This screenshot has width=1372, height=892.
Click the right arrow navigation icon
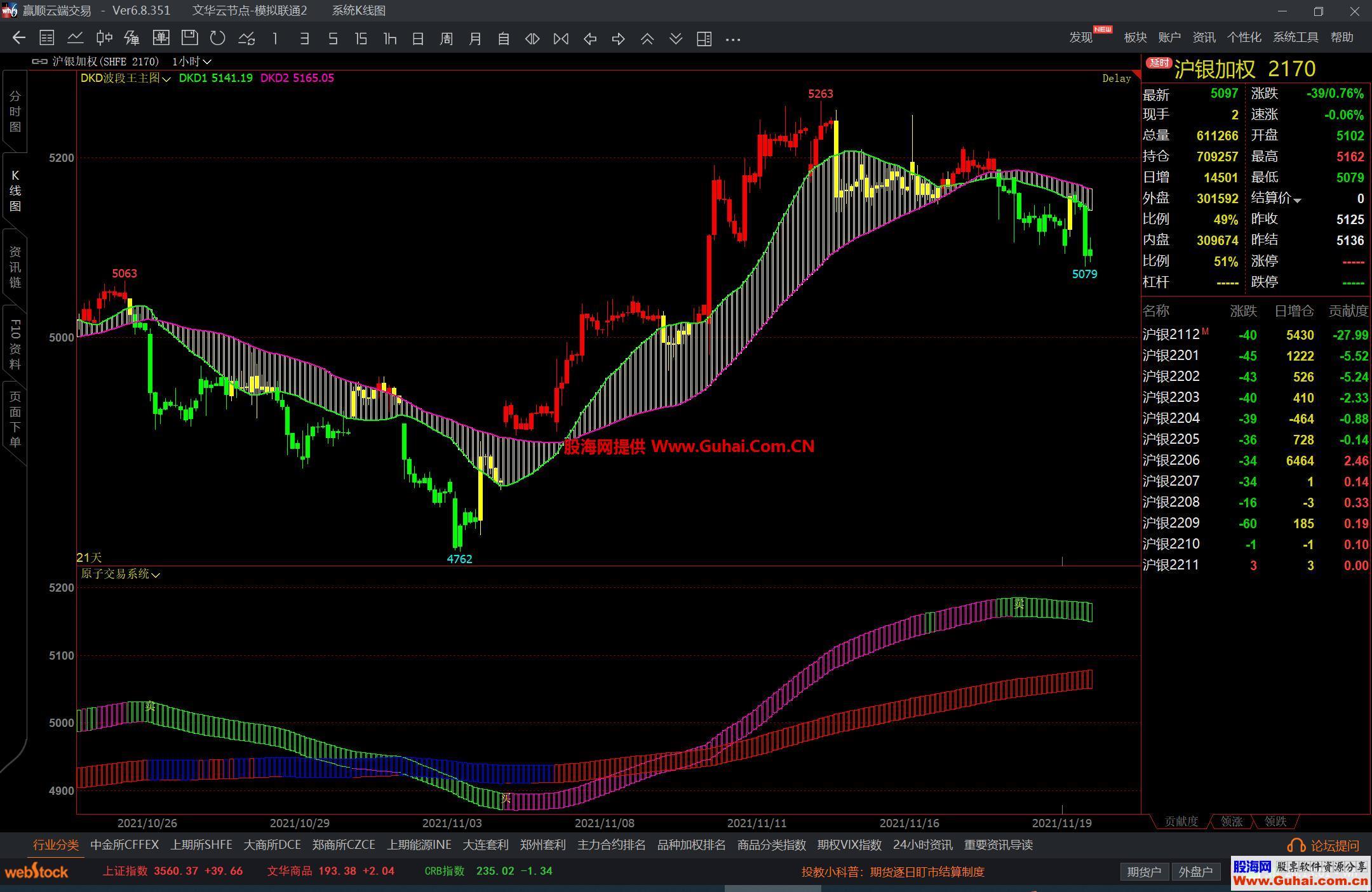click(618, 39)
